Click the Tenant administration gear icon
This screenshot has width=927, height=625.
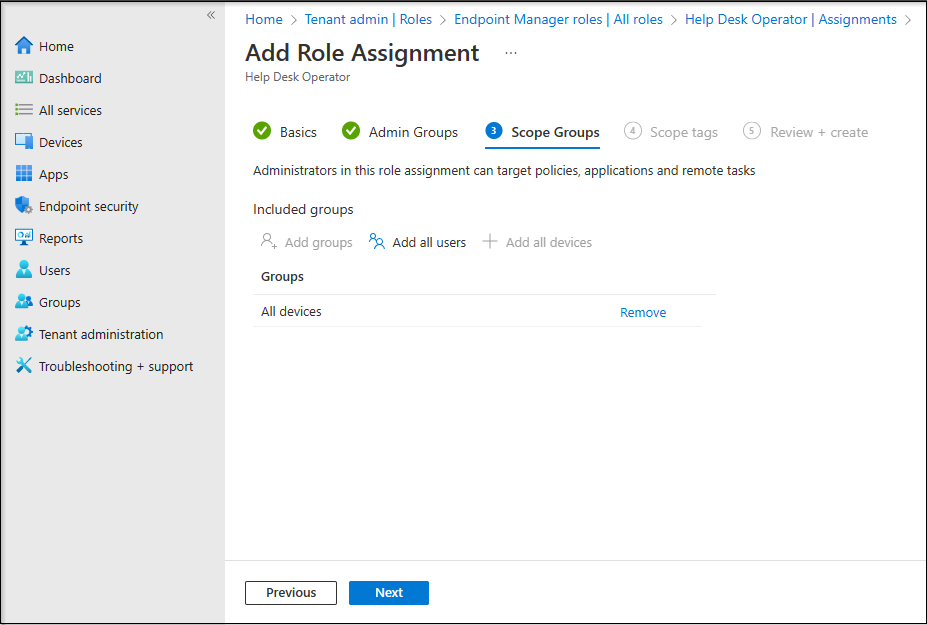pos(24,333)
